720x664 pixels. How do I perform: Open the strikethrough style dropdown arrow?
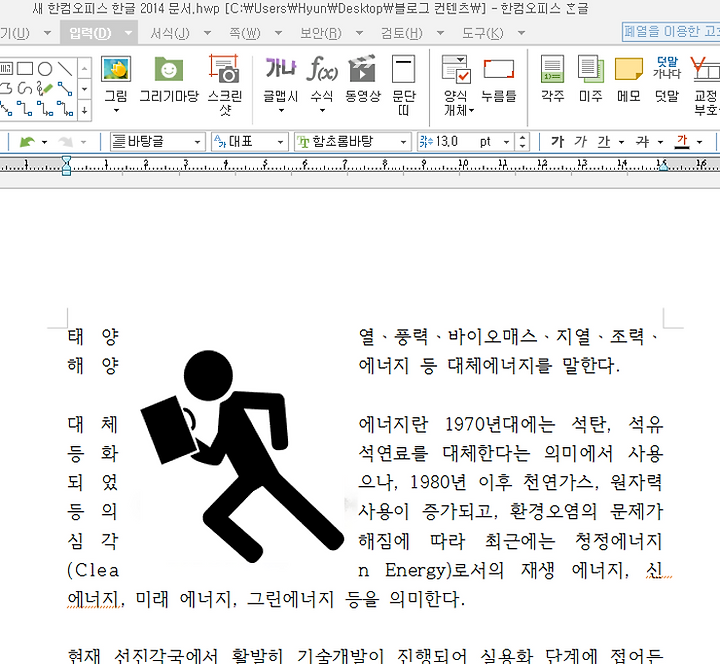[660, 142]
